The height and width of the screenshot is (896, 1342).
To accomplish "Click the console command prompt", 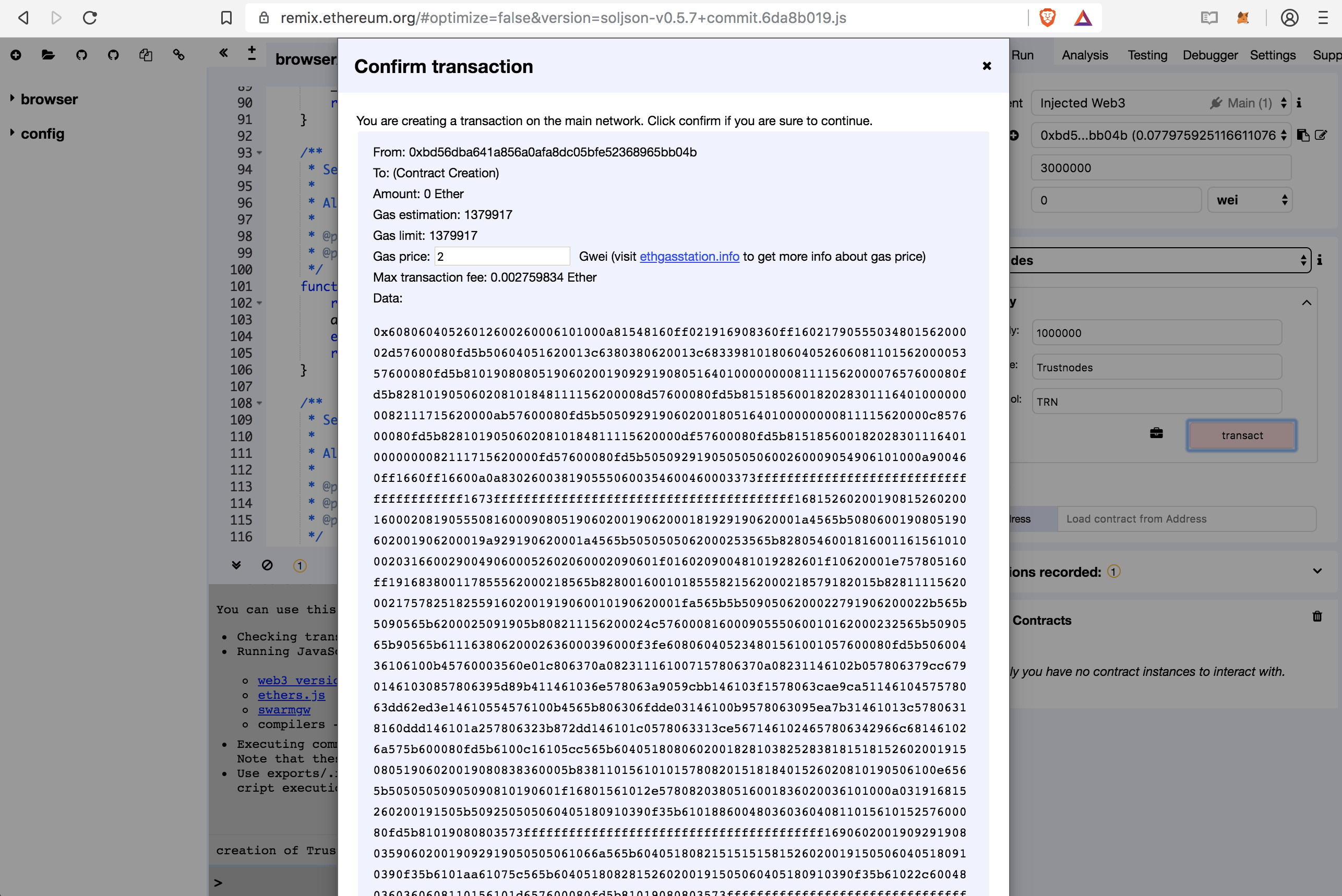I will pyautogui.click(x=218, y=883).
